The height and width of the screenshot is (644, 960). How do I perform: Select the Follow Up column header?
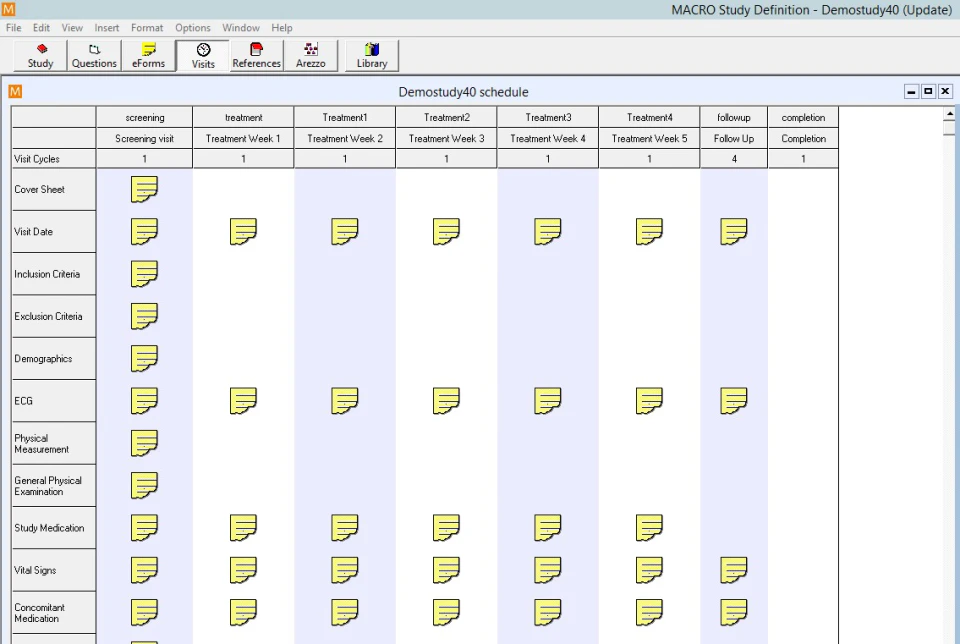(x=733, y=138)
